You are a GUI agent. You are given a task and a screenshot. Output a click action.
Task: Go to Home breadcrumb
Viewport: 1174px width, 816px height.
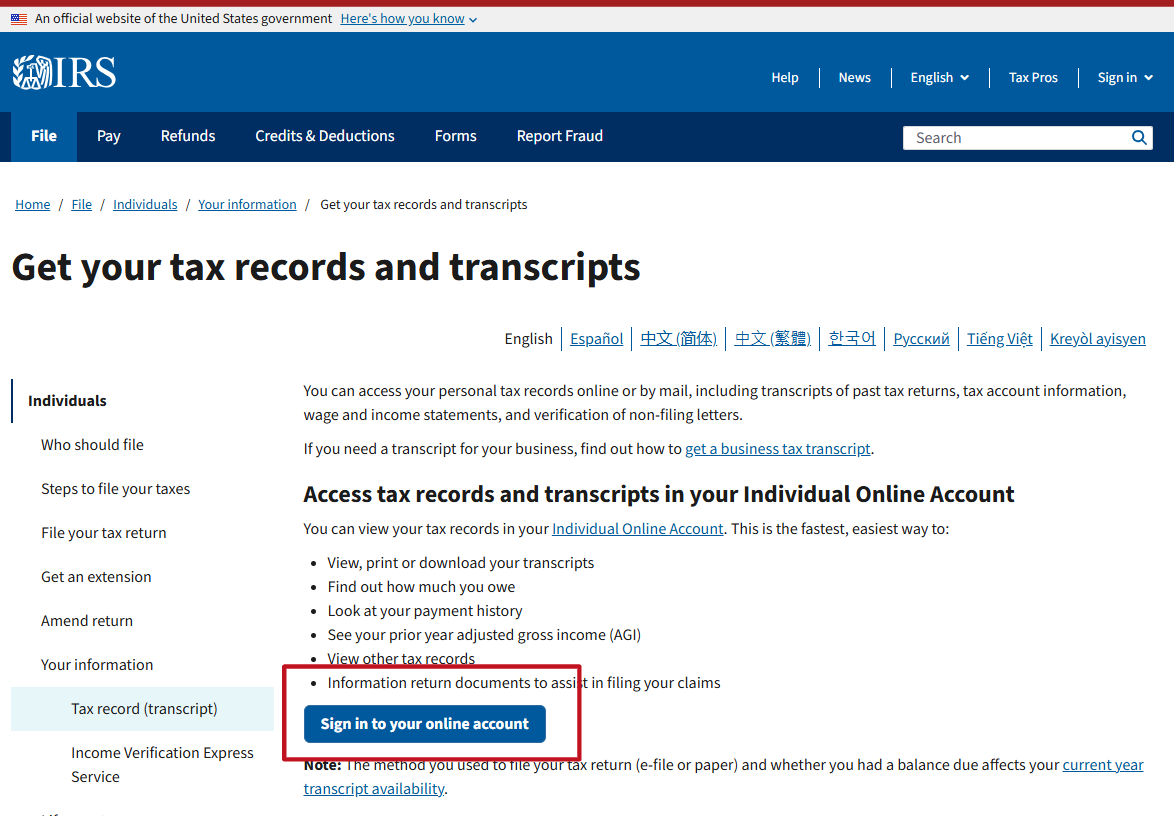click(32, 204)
